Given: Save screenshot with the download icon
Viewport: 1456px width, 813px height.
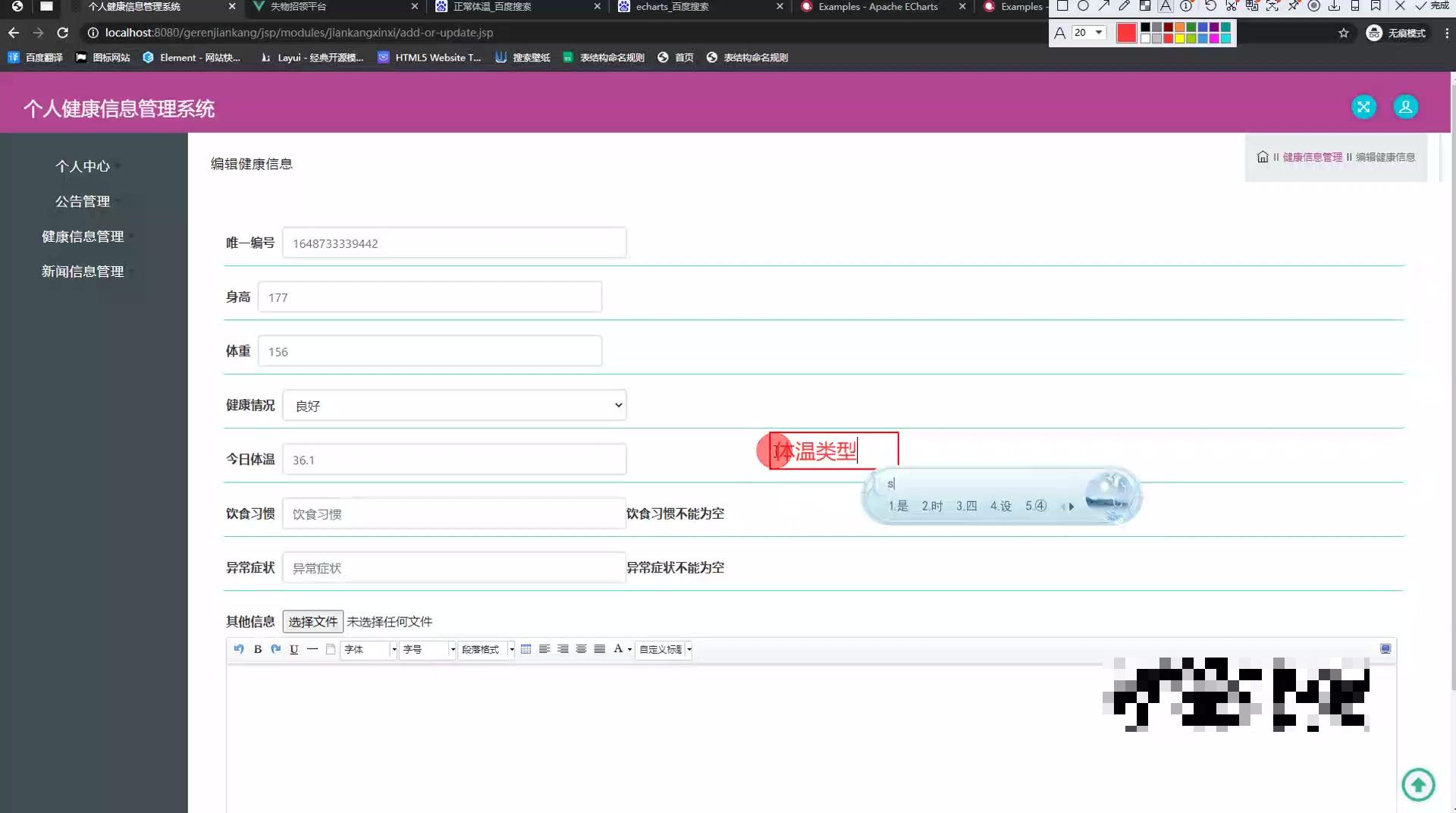Looking at the screenshot, I should 1334,5.
